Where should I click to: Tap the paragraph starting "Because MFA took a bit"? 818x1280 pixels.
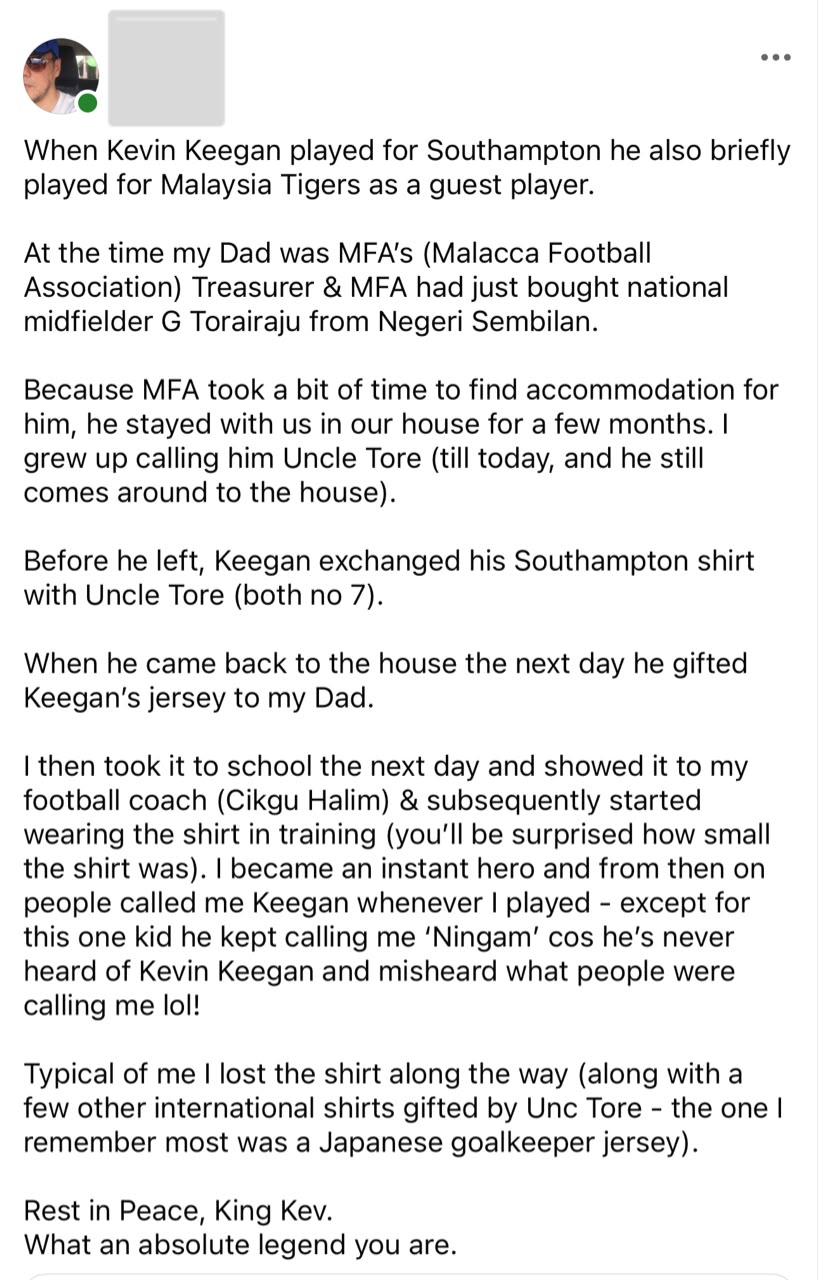point(401,442)
